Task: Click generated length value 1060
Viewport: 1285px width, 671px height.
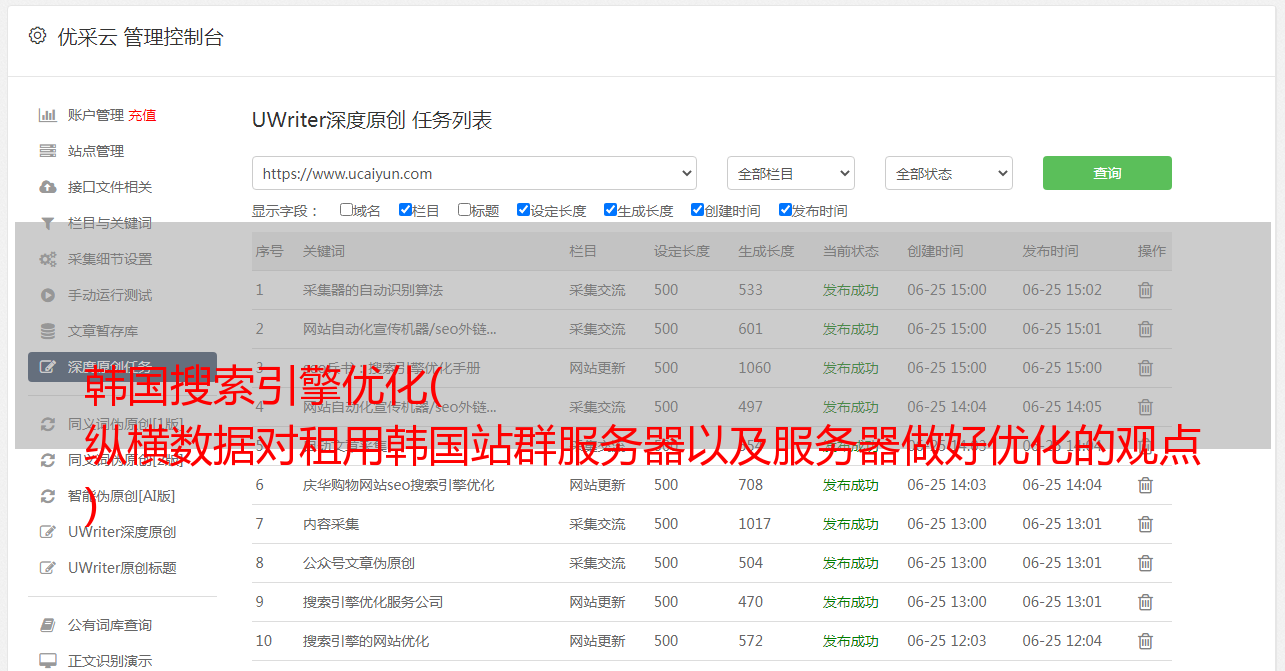Action: pyautogui.click(x=755, y=368)
